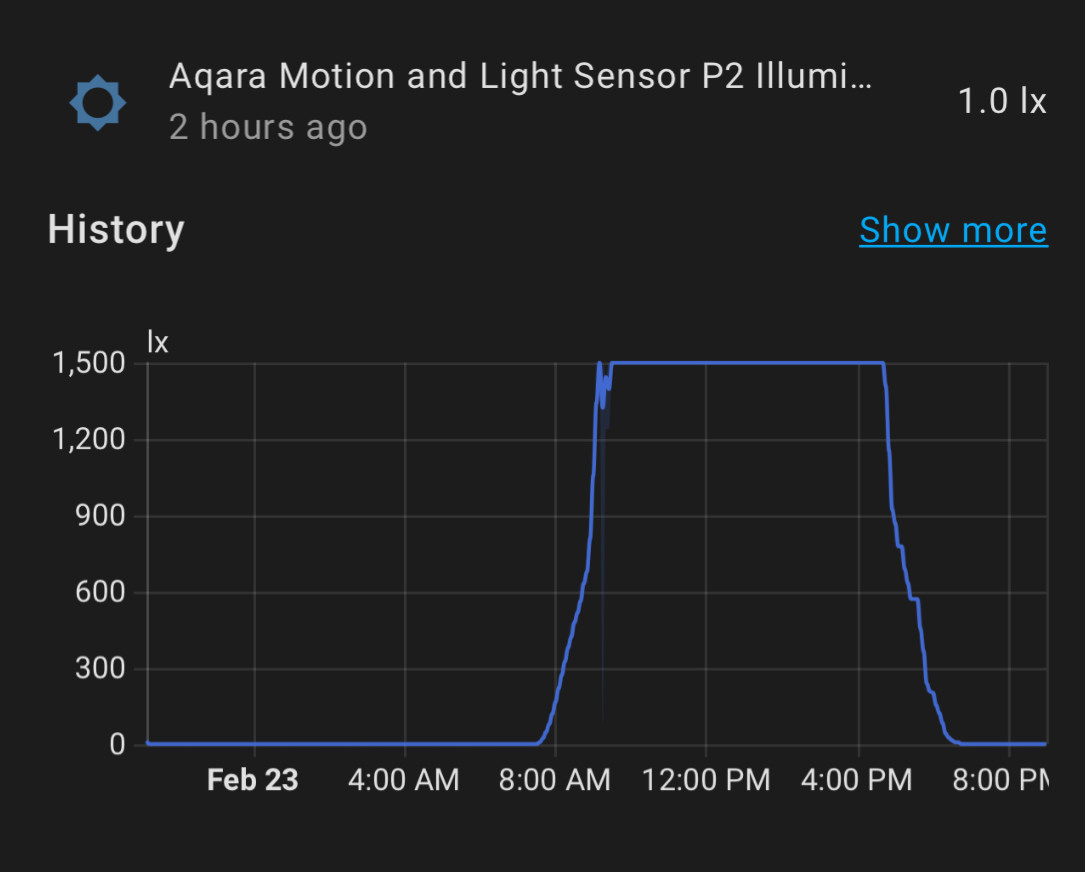This screenshot has height=872, width=1085.
Task: Click the lx unit label above the chart
Action: point(158,342)
